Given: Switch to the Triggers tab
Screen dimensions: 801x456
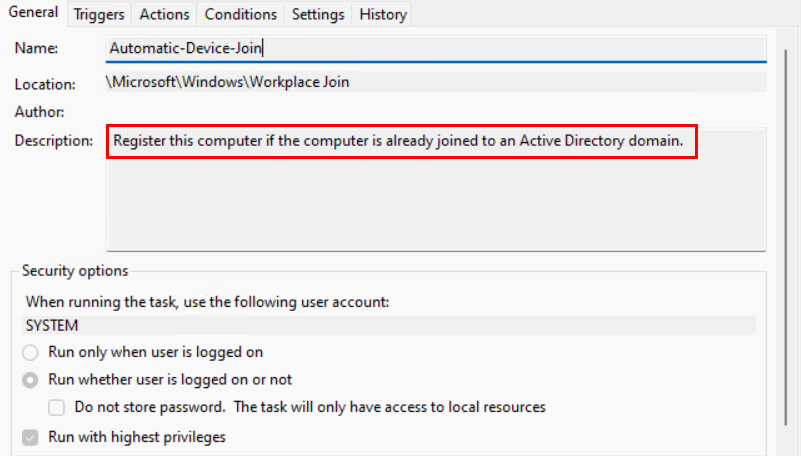Looking at the screenshot, I should point(99,14).
